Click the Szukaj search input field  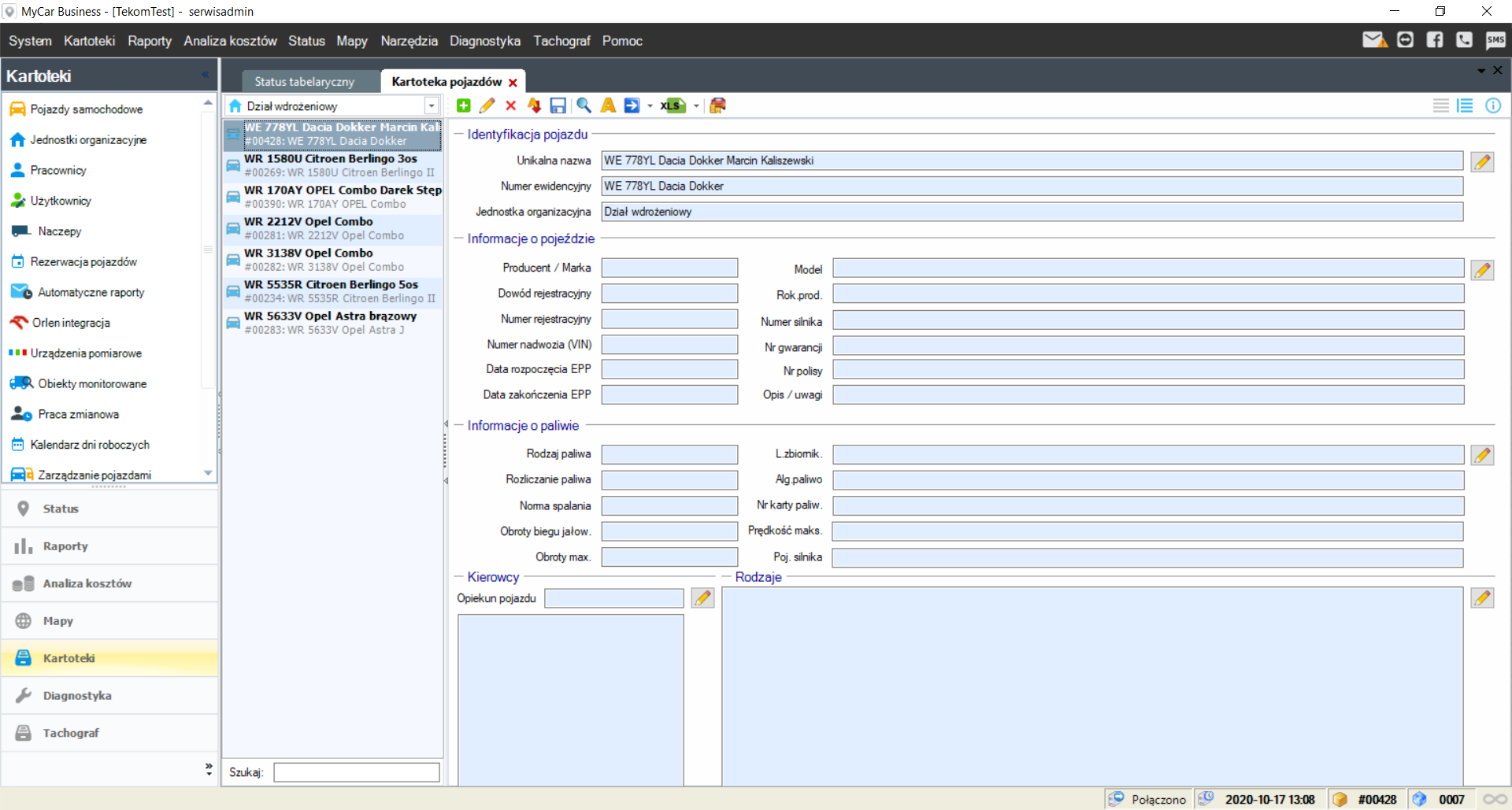(356, 772)
